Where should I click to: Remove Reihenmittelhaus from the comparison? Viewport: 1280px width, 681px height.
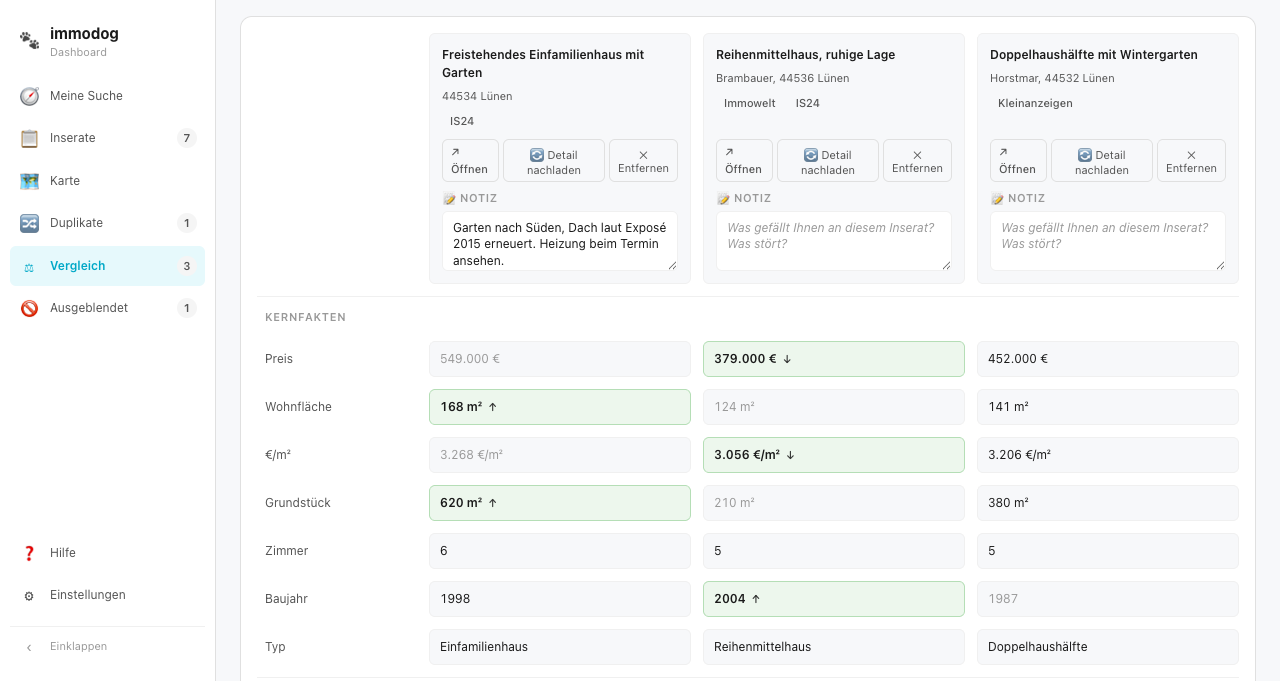(x=917, y=160)
